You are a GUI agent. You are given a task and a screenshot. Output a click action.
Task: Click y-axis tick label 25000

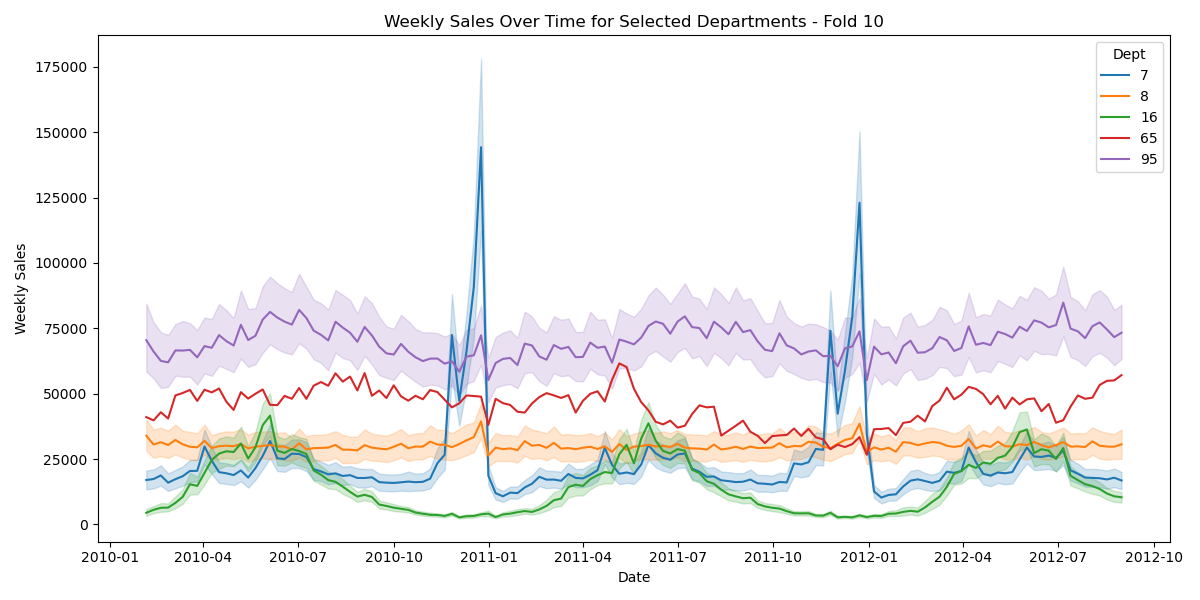66,460
